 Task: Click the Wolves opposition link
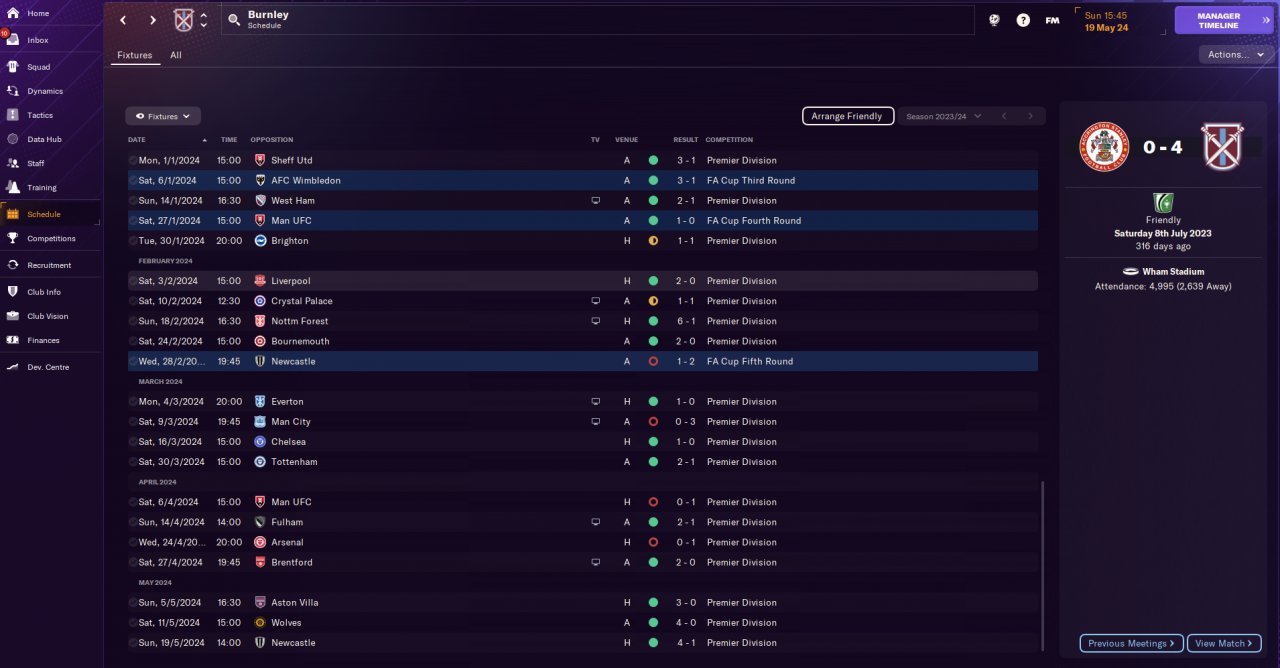tap(286, 623)
